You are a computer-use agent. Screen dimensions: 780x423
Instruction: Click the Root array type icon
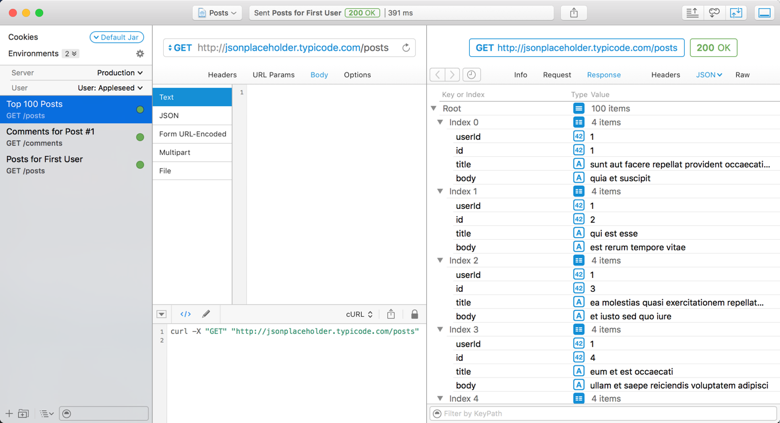point(579,108)
